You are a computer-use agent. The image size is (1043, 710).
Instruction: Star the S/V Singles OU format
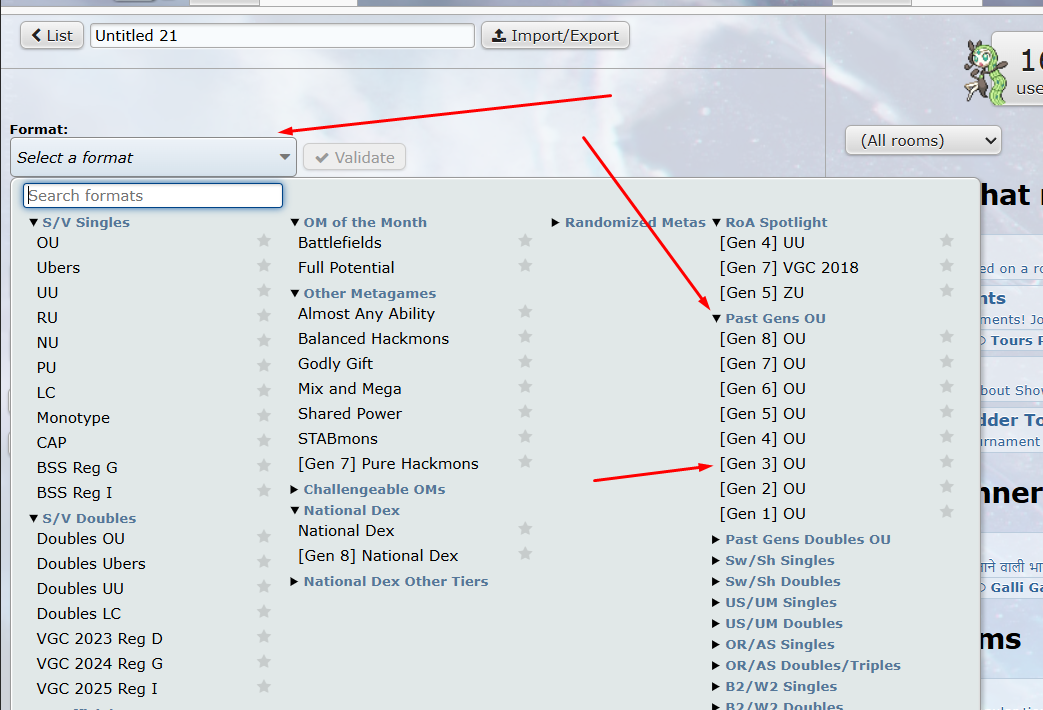[264, 240]
